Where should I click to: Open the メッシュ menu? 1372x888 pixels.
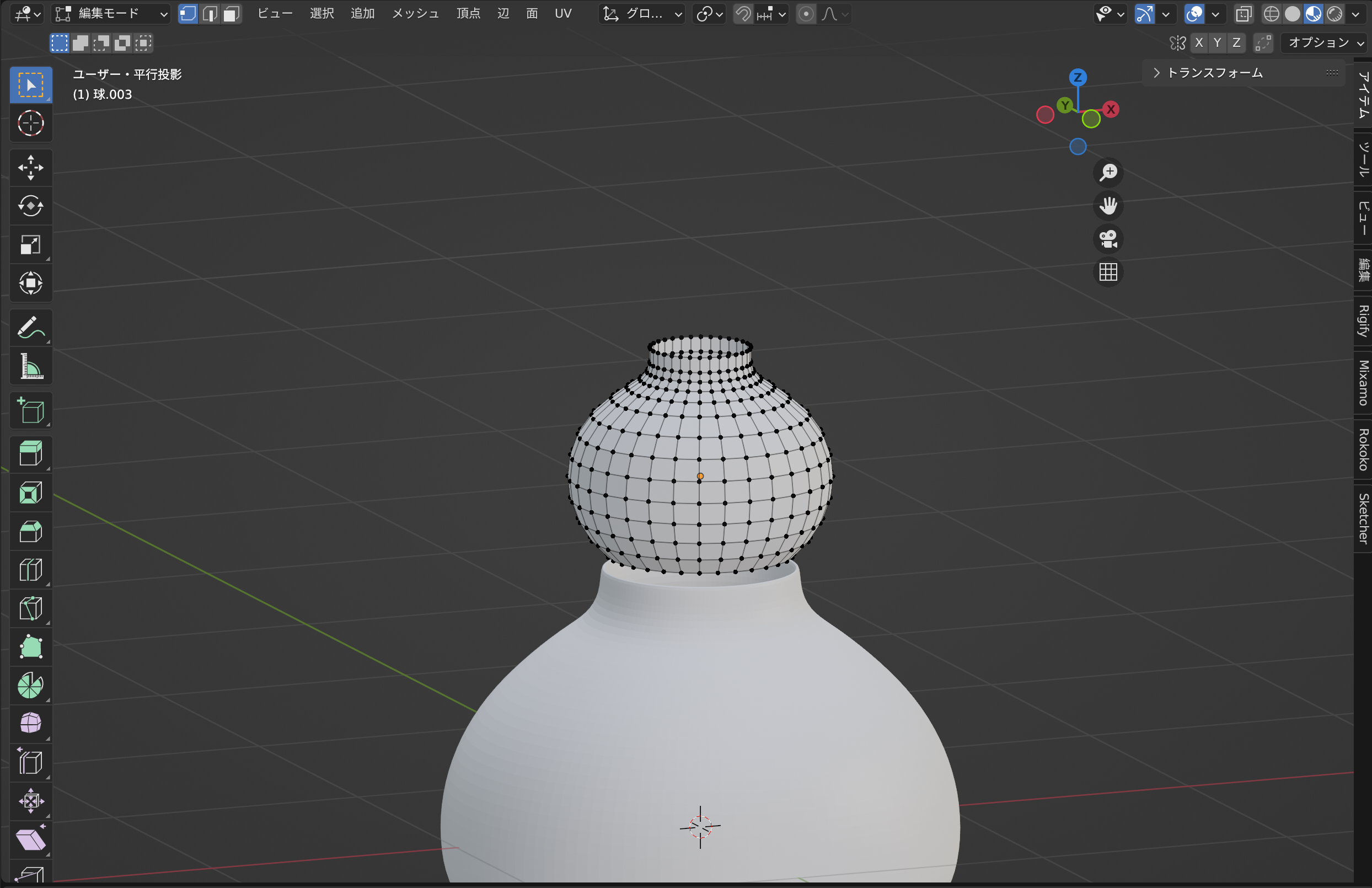click(415, 14)
